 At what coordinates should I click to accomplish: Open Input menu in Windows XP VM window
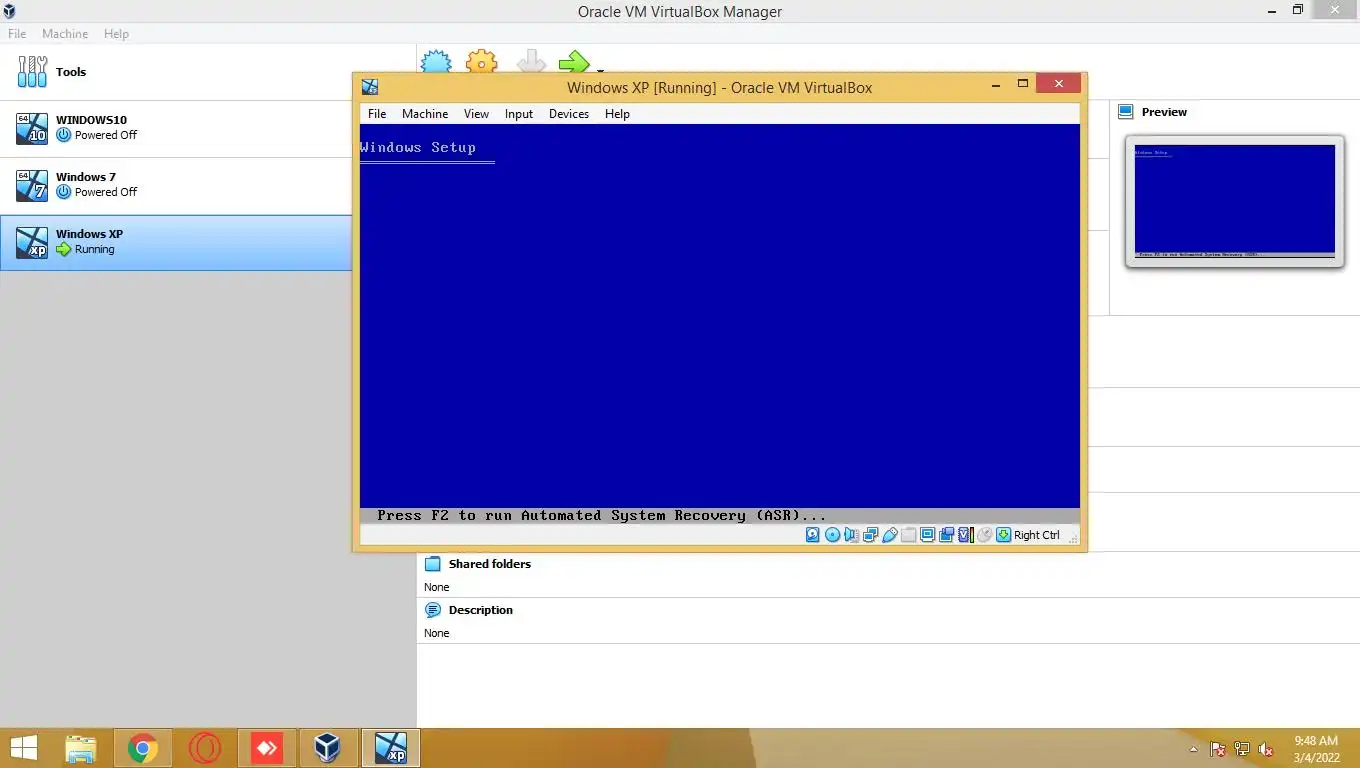[519, 114]
